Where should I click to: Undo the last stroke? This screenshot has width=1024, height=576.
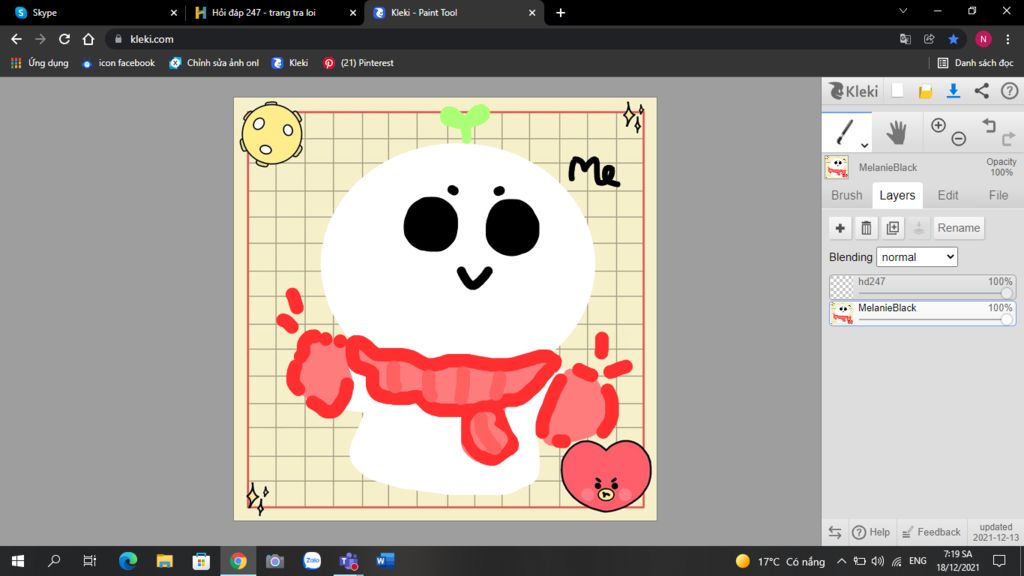pos(989,125)
